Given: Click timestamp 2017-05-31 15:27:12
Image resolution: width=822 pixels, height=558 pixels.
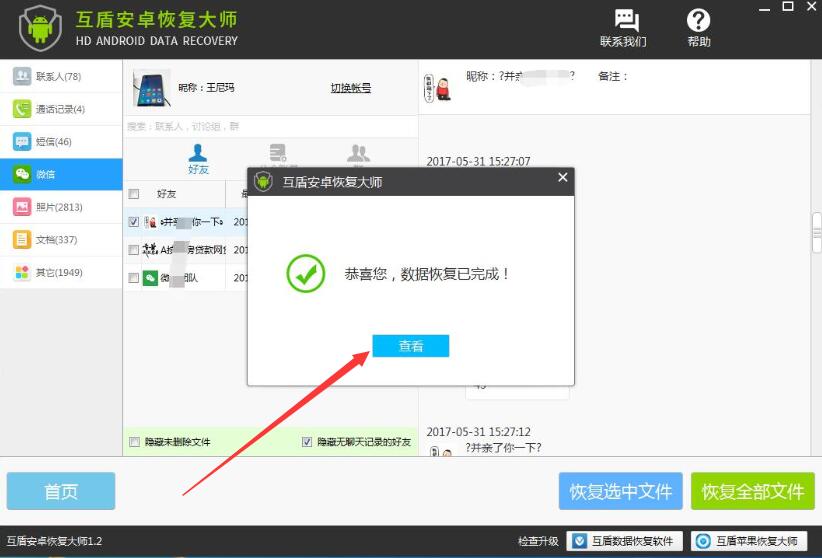Looking at the screenshot, I should (x=478, y=432).
